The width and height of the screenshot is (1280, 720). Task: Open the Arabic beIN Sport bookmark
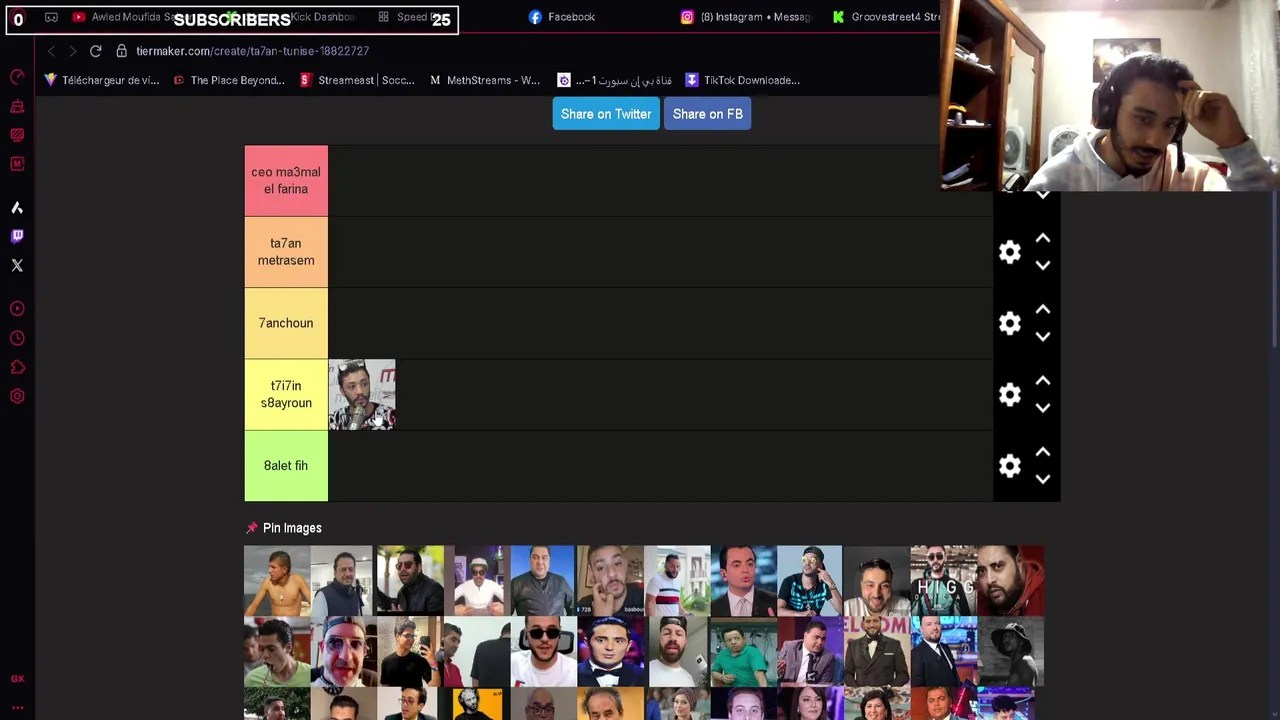pos(614,80)
